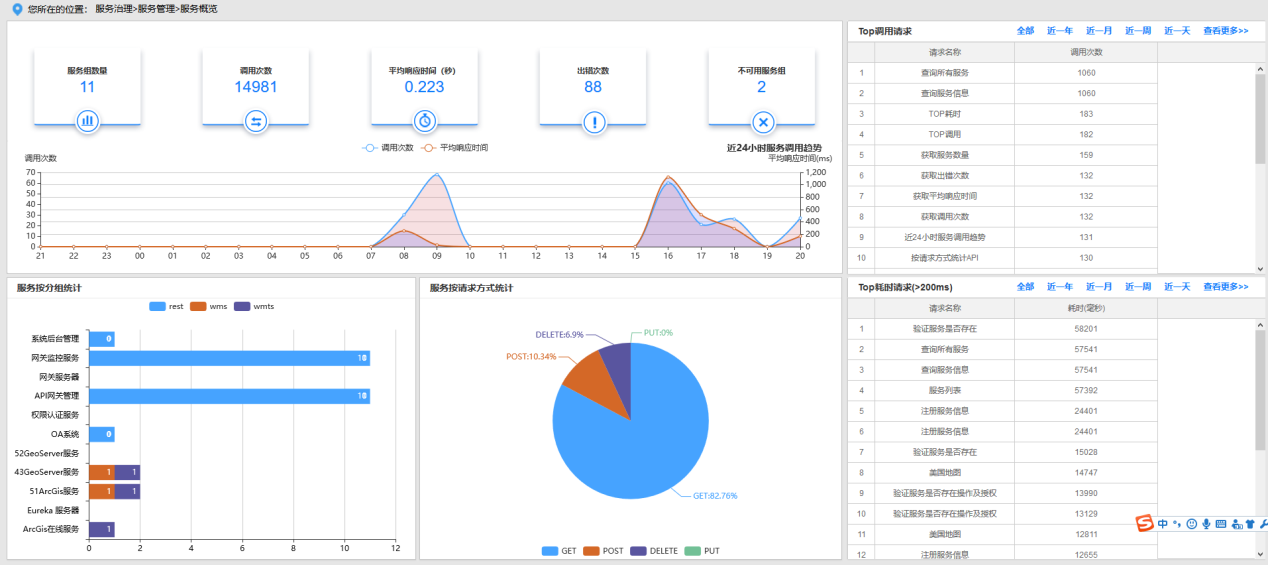1268x565 pixels.
Task: Select the 近24小时服务调用趋势 table row
Action: 1002,237
